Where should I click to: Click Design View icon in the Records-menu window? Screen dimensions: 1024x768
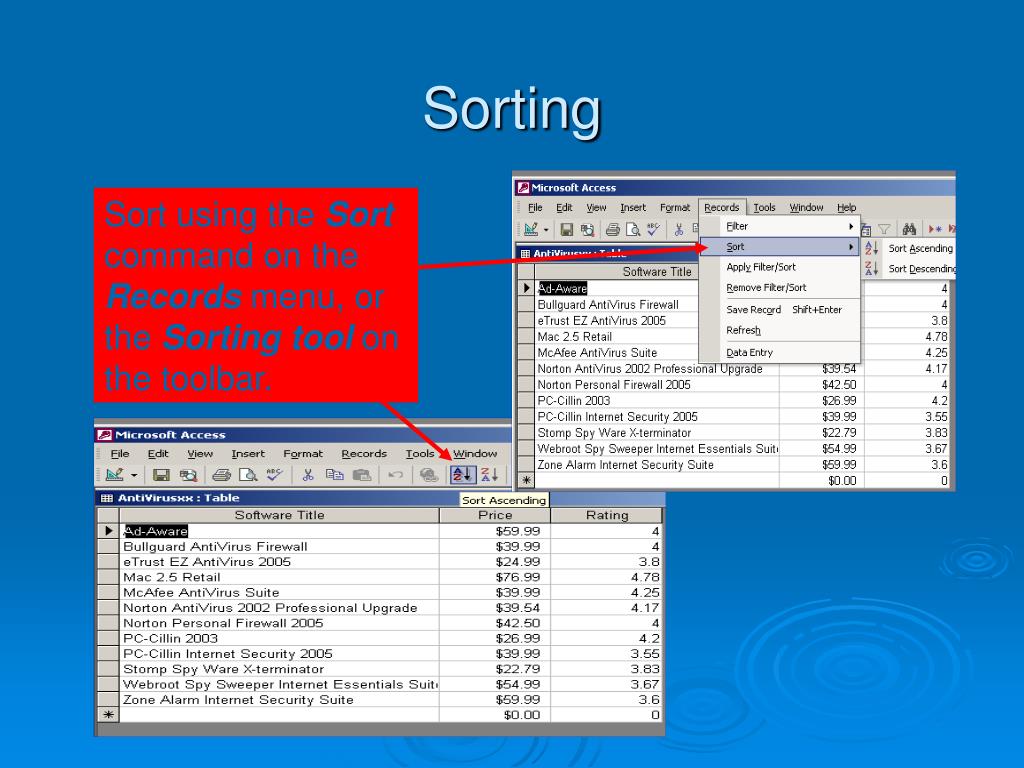pos(531,229)
